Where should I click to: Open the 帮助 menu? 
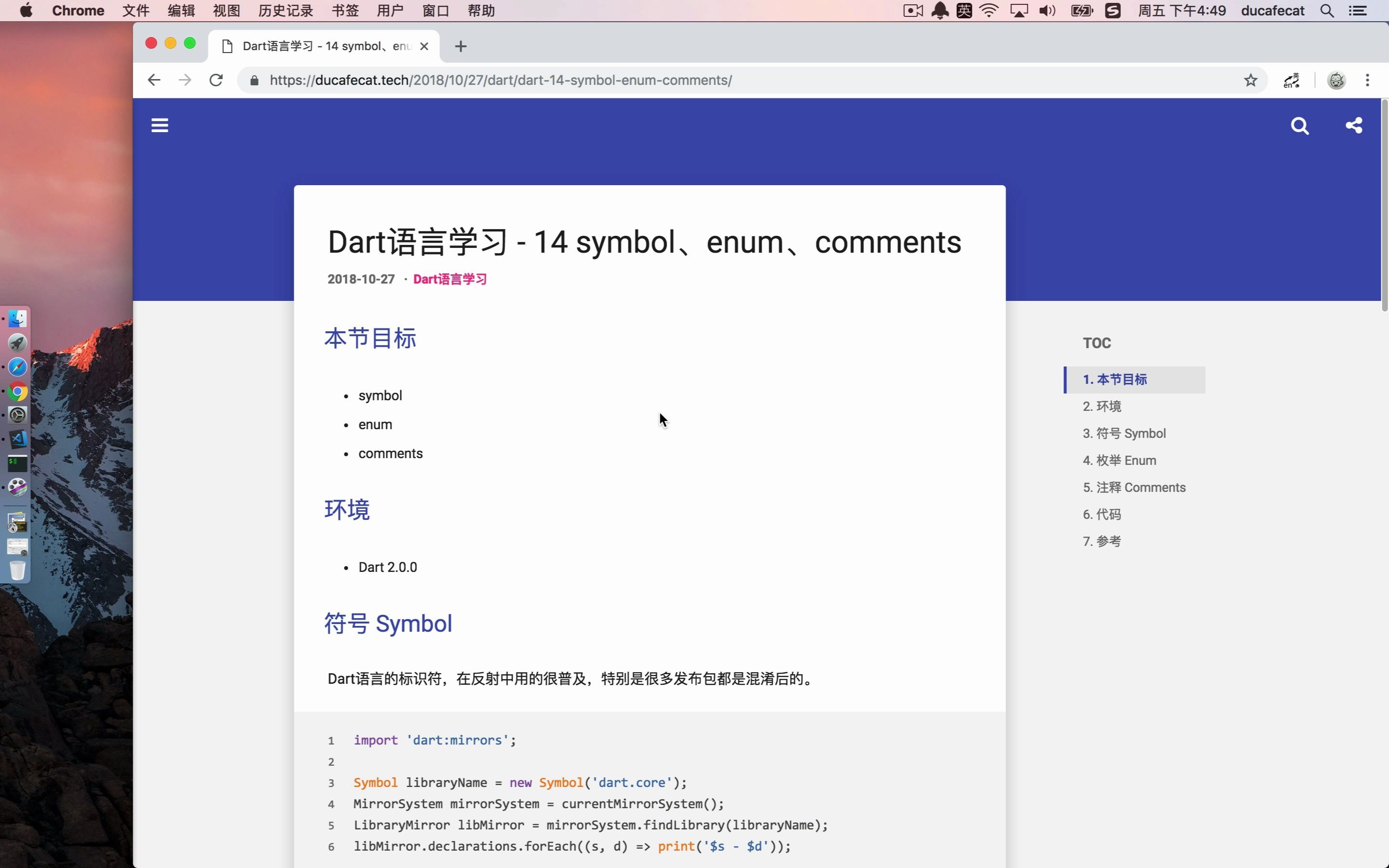pos(481,10)
